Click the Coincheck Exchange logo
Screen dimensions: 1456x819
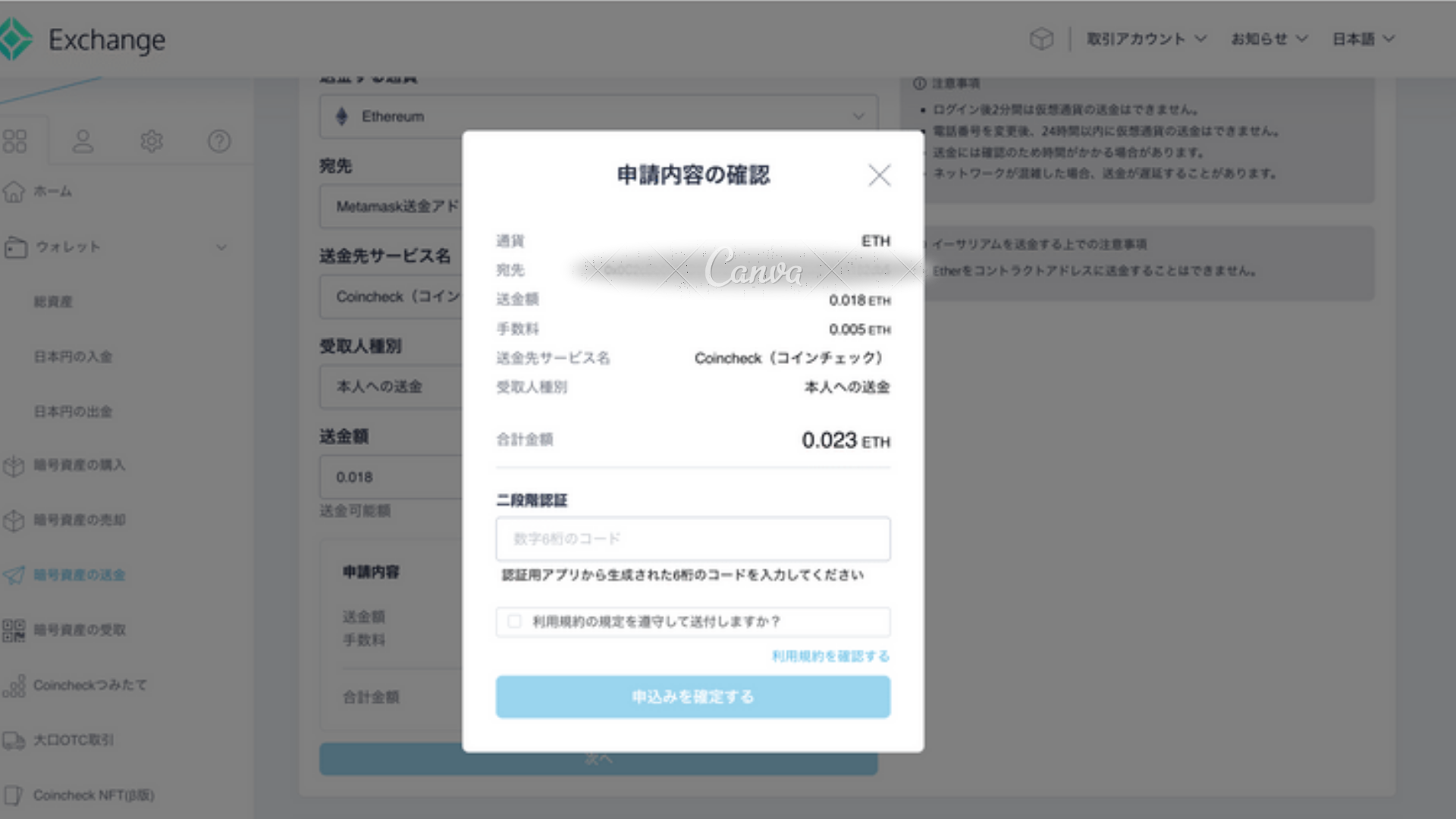point(82,39)
